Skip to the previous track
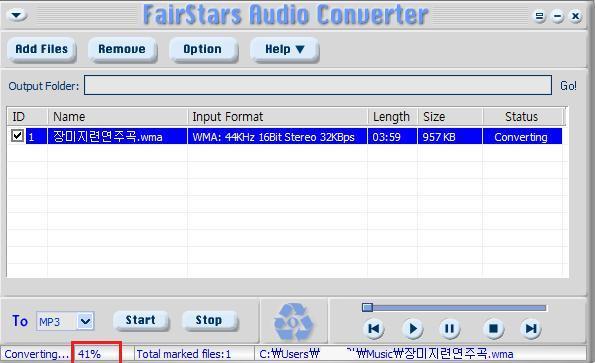Image resolution: width=595 pixels, height=363 pixels. tap(374, 328)
